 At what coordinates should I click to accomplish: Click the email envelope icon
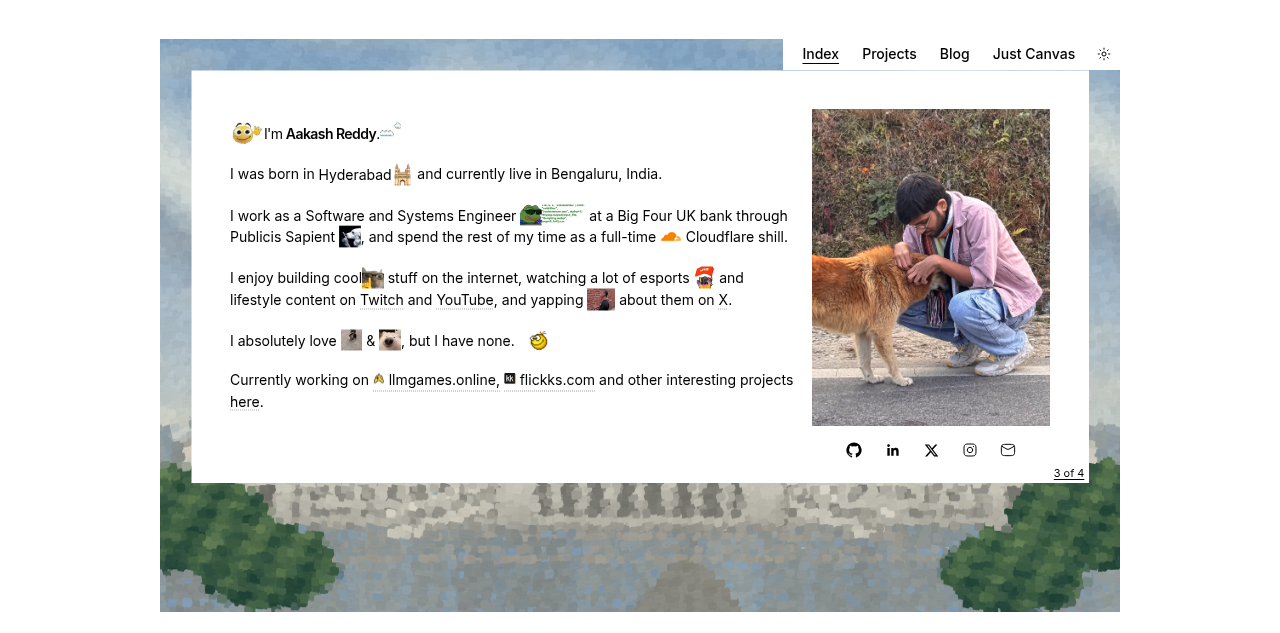coord(1008,450)
